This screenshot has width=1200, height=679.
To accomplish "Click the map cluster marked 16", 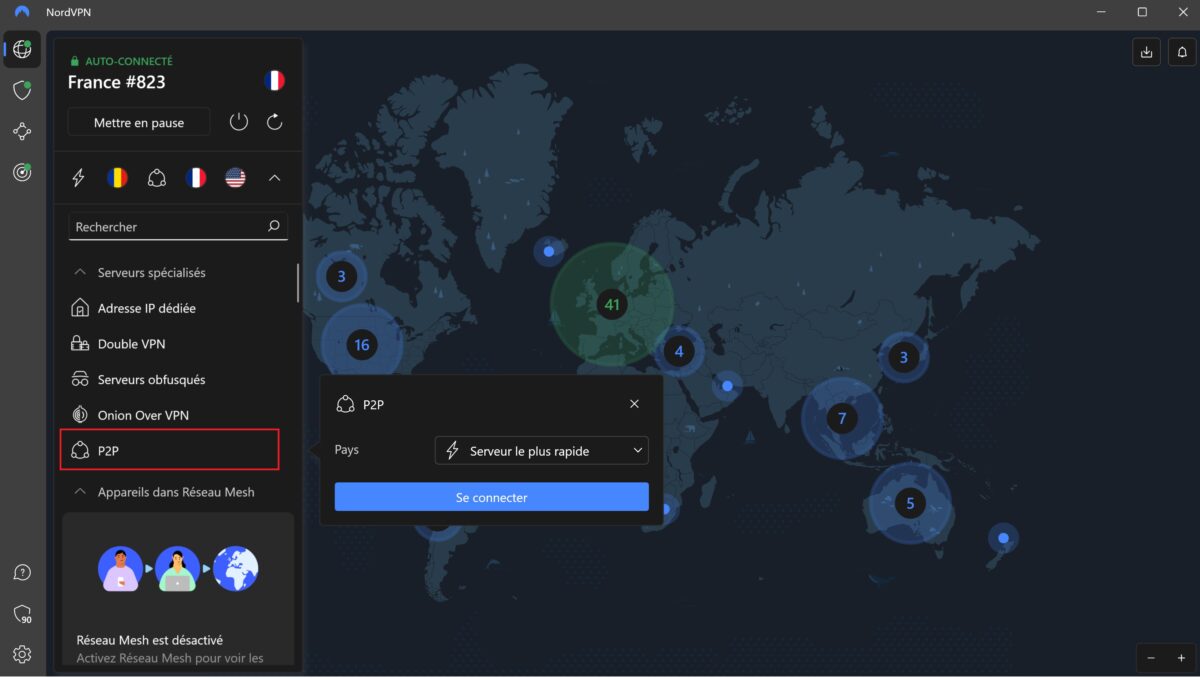I will click(x=361, y=345).
